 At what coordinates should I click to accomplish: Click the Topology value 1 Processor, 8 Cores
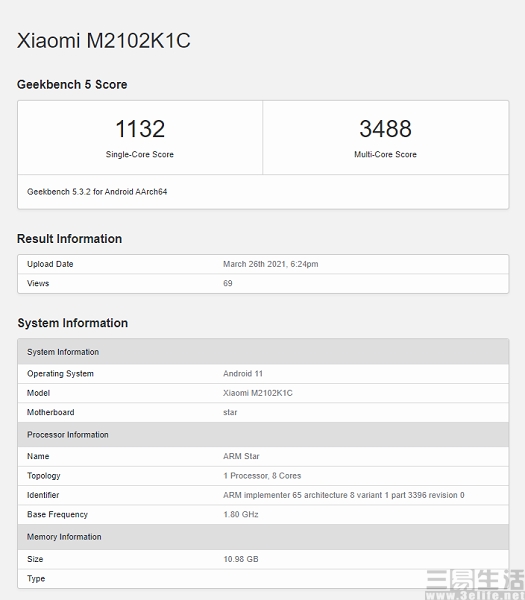click(x=262, y=476)
